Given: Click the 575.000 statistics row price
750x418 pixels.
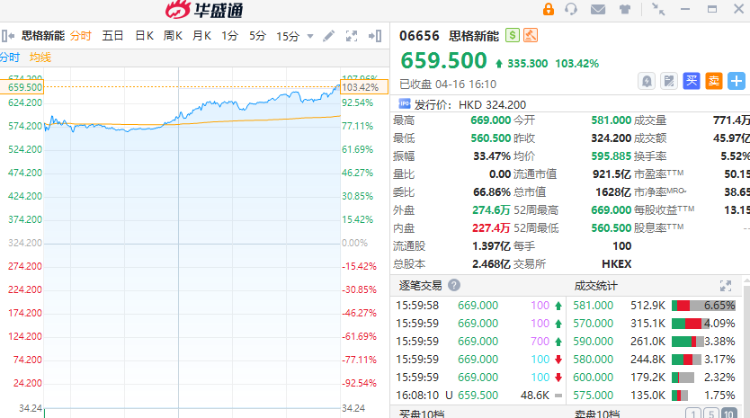Looking at the screenshot, I should pos(593,395).
